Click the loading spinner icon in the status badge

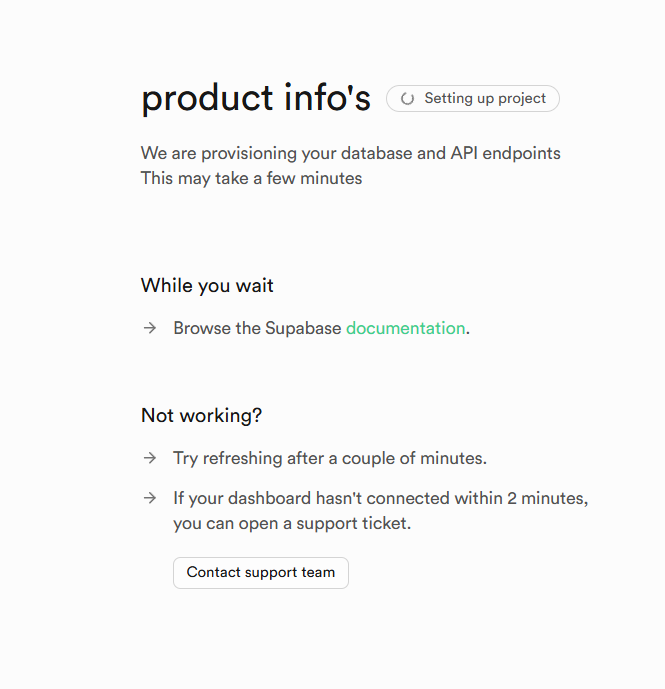[x=407, y=99]
